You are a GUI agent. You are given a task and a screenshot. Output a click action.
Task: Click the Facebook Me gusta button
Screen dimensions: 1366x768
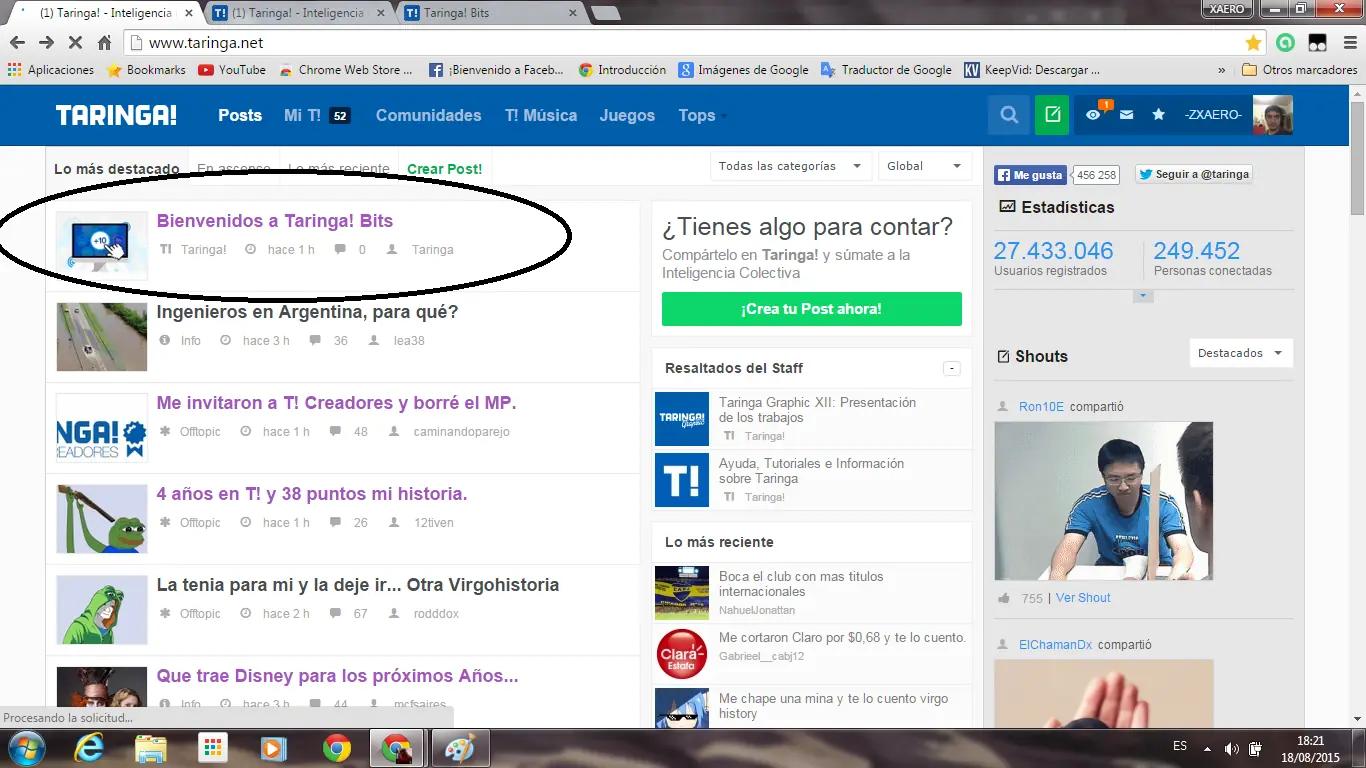click(1030, 175)
